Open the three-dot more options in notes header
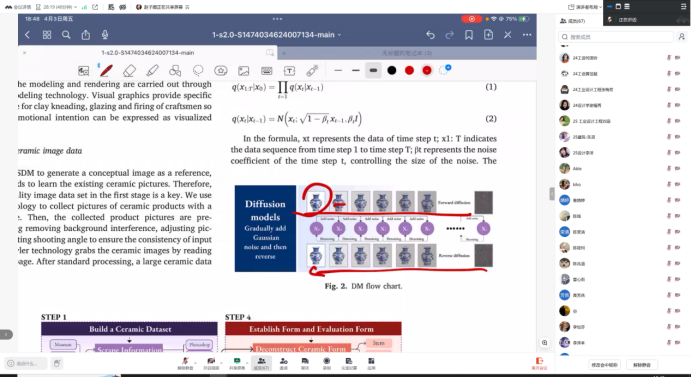This screenshot has height=378, width=692. (x=527, y=35)
